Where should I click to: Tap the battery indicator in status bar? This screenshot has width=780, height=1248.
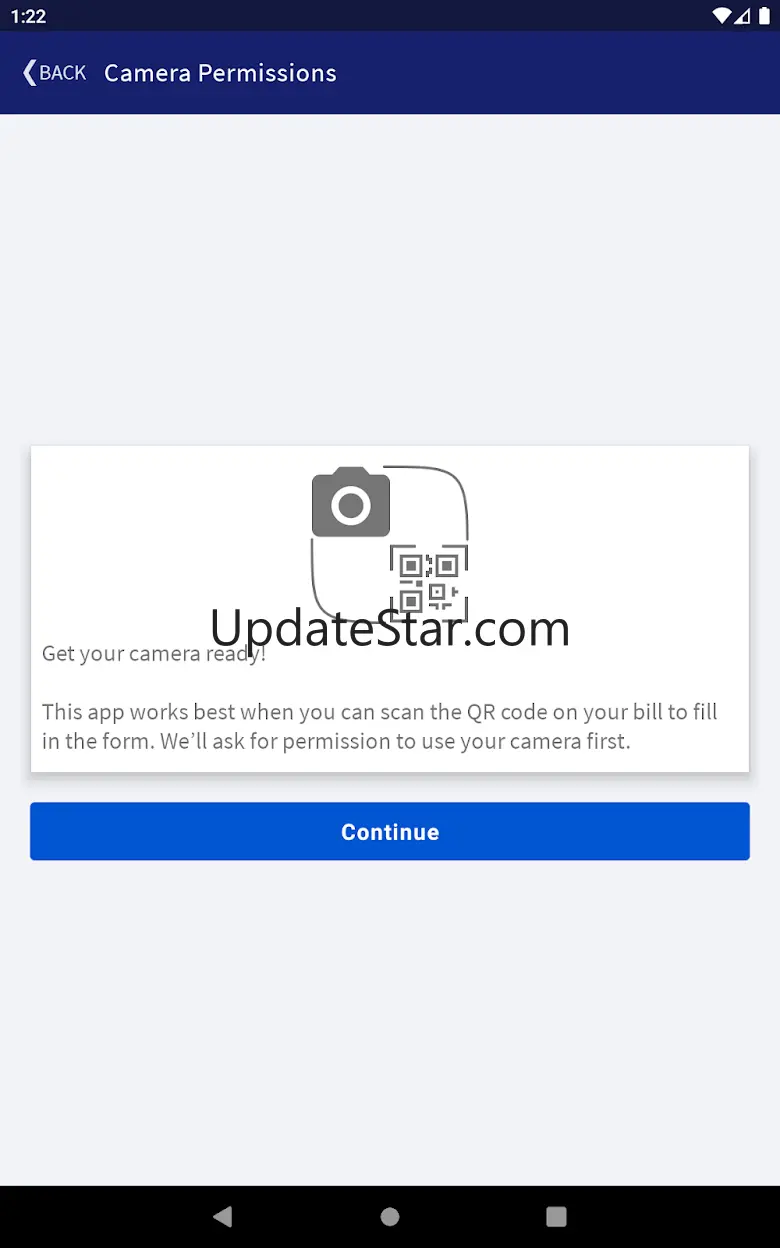[x=764, y=16]
